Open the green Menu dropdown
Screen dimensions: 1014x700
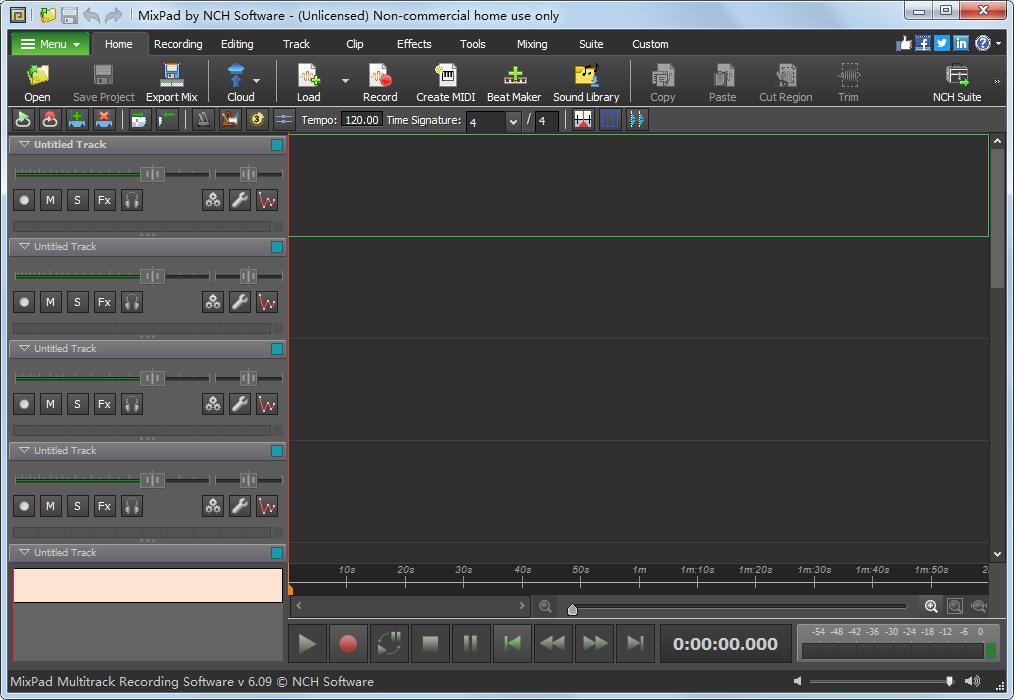[x=50, y=44]
